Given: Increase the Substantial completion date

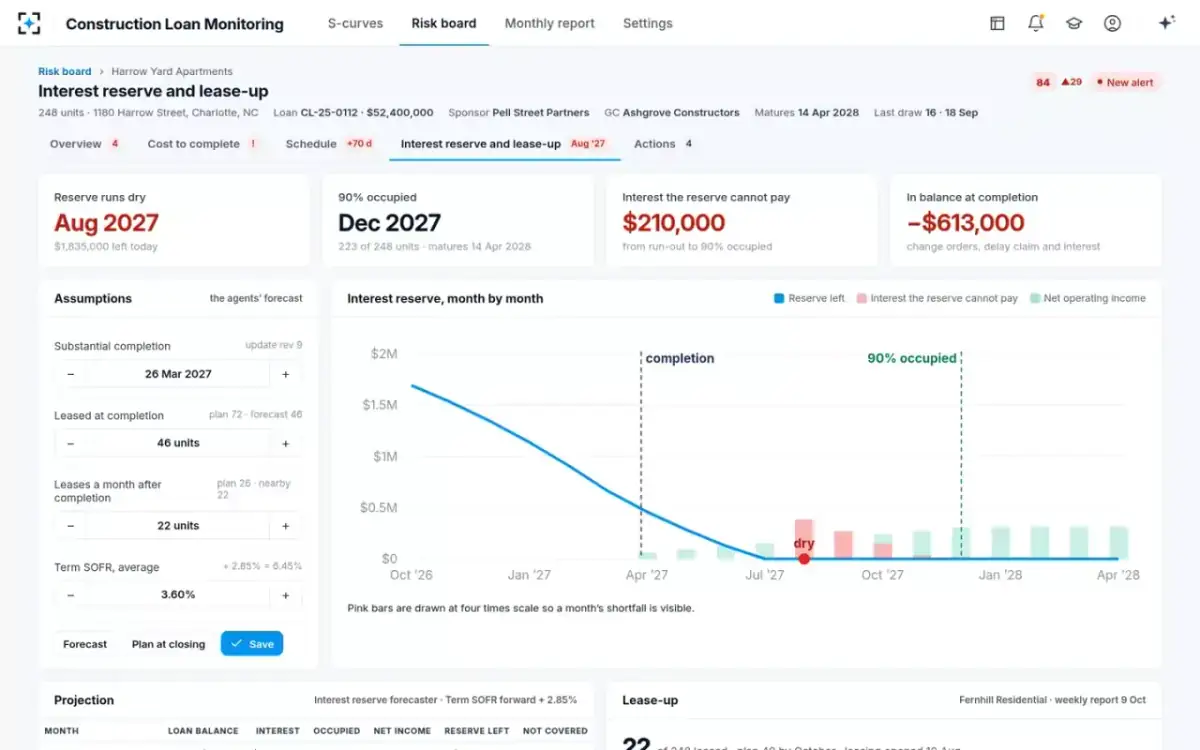Looking at the screenshot, I should tap(285, 374).
